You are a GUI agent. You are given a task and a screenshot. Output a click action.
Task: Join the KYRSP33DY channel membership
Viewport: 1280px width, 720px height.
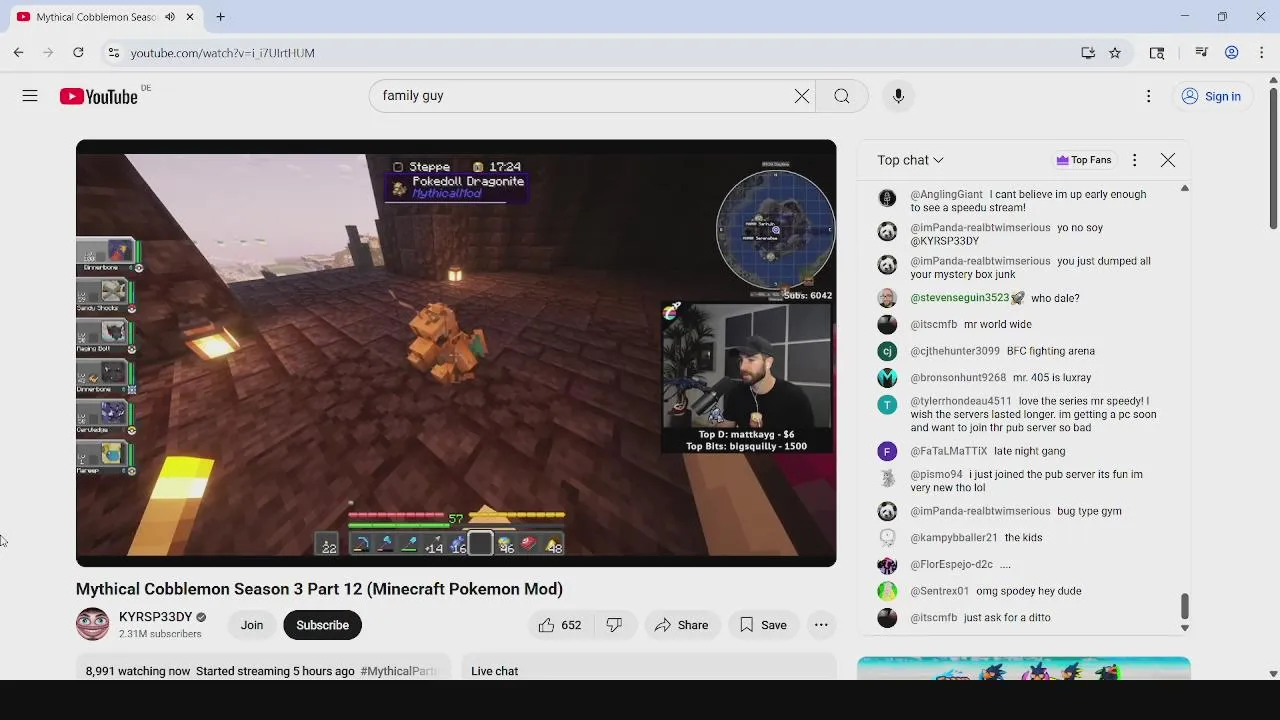click(252, 625)
